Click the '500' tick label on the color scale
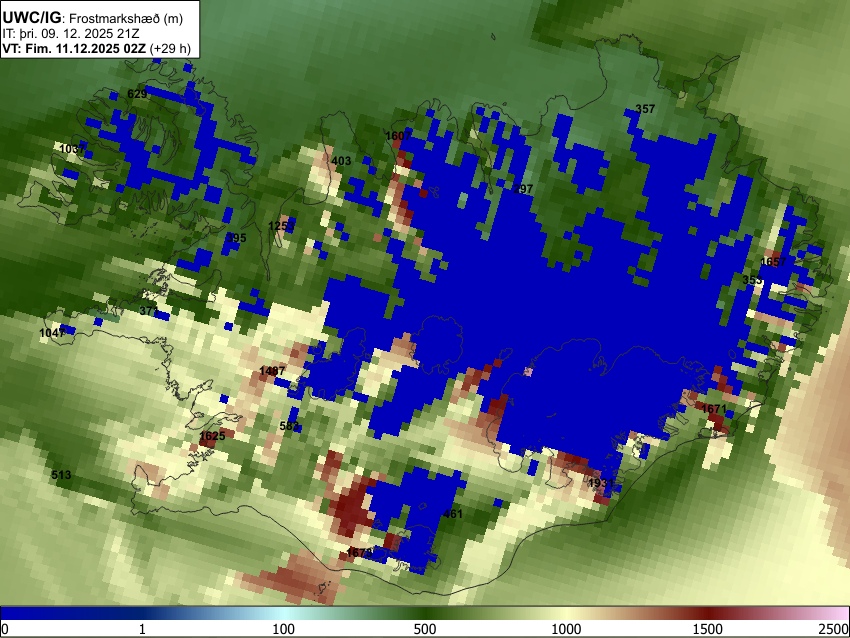 (425, 629)
